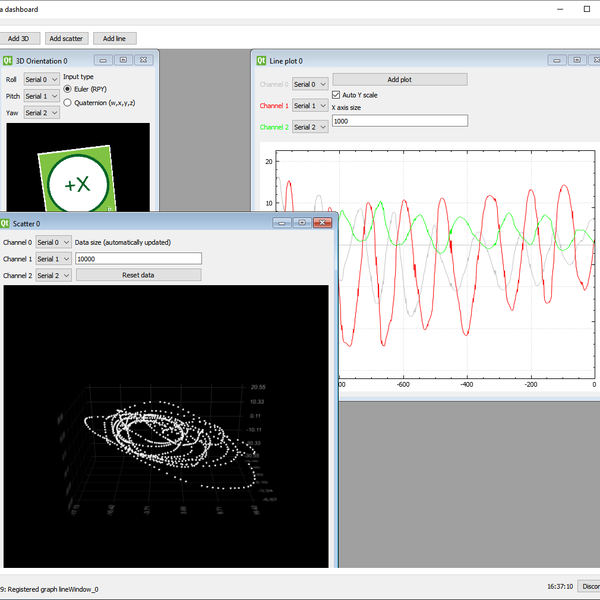Image resolution: width=600 pixels, height=600 pixels.
Task: Select Euler (RPY) input type
Action: (68, 89)
